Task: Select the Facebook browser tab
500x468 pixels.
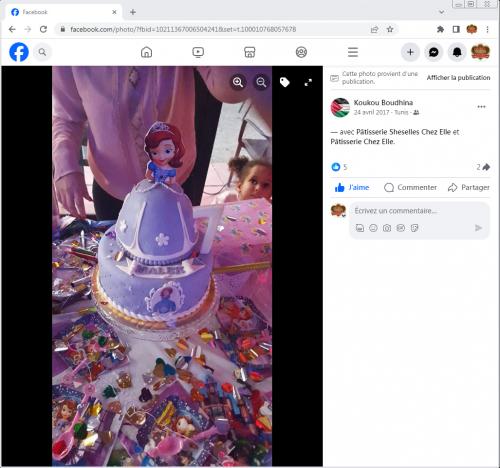Action: coord(63,12)
